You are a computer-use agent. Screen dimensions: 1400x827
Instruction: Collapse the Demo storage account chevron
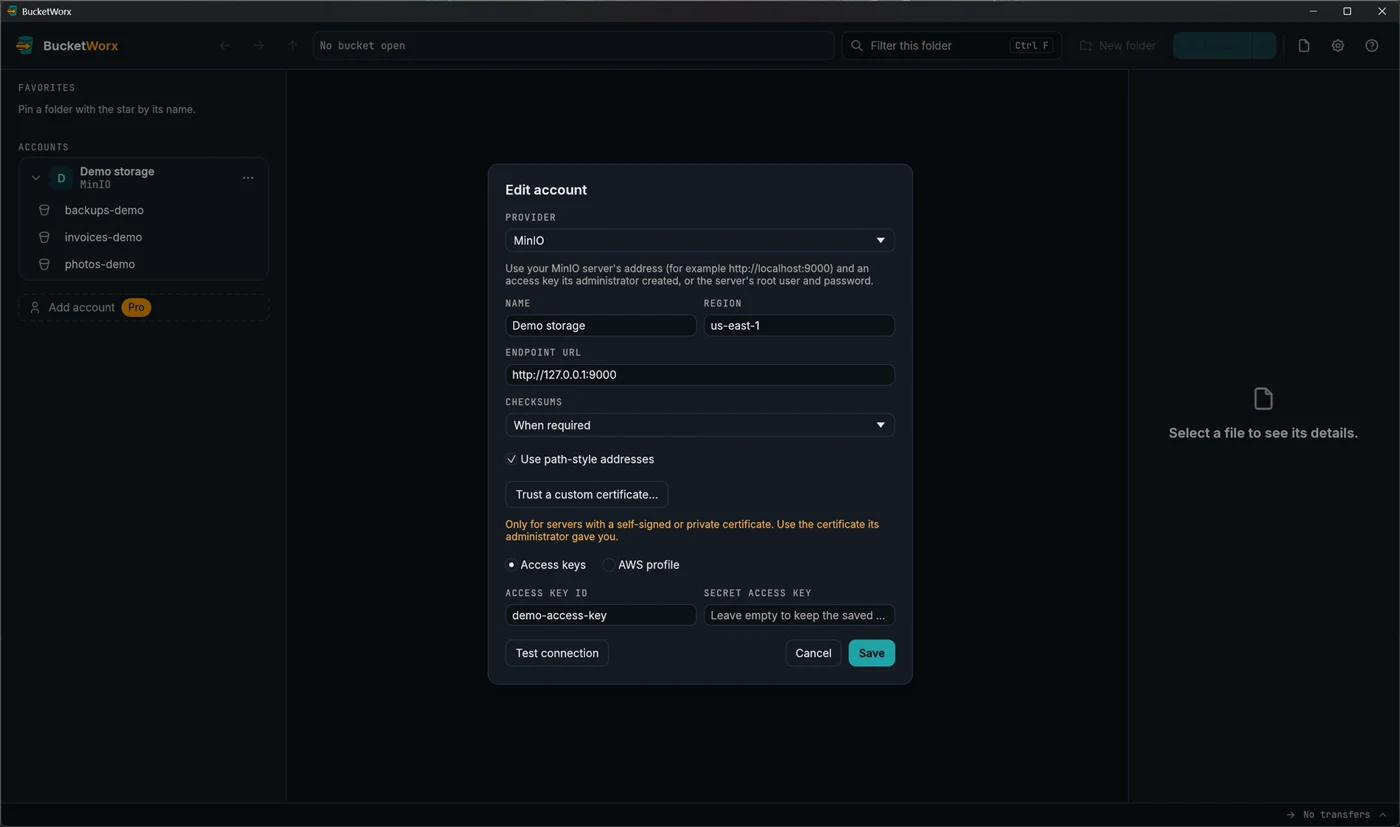[x=35, y=178]
